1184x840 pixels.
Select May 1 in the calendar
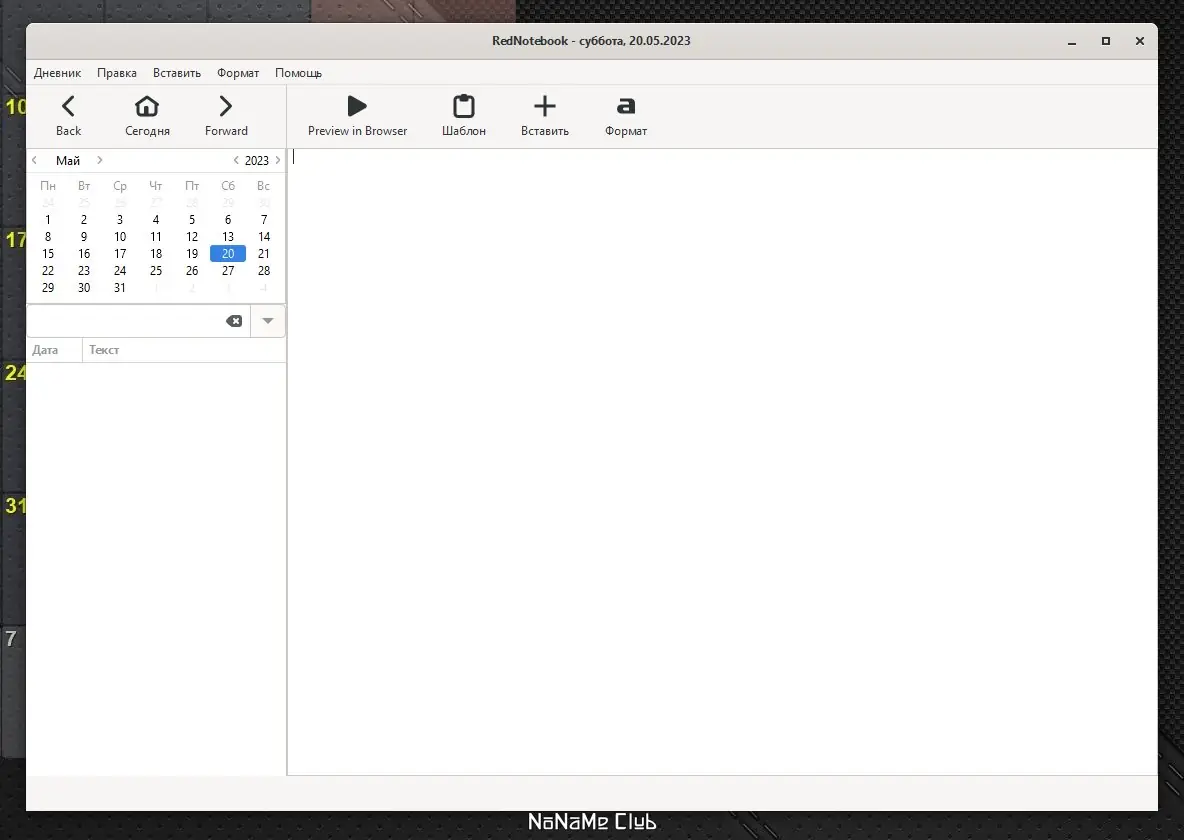(x=48, y=220)
